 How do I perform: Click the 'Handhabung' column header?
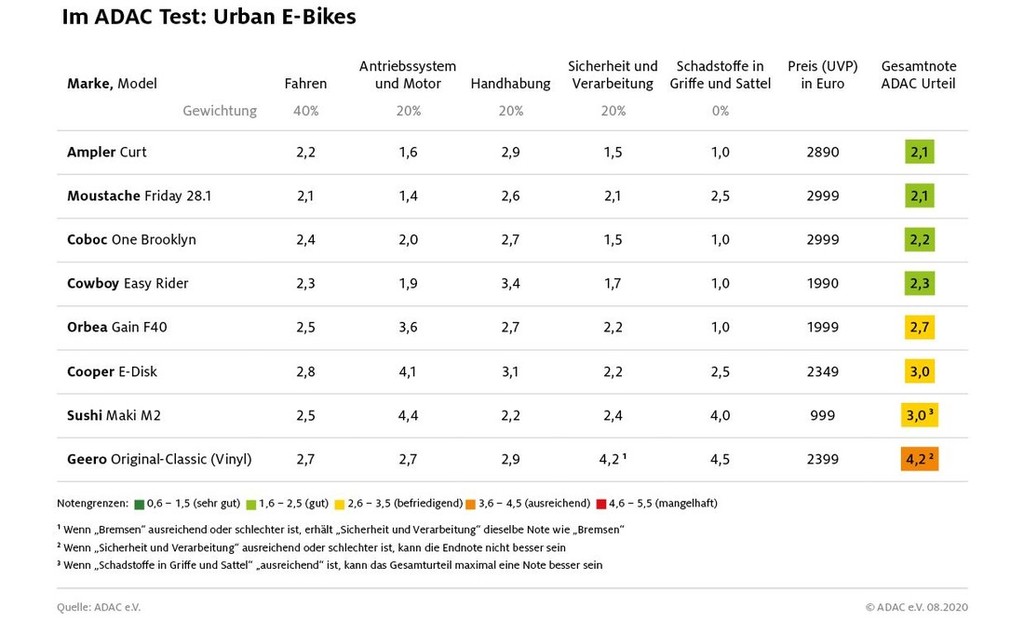click(x=510, y=84)
